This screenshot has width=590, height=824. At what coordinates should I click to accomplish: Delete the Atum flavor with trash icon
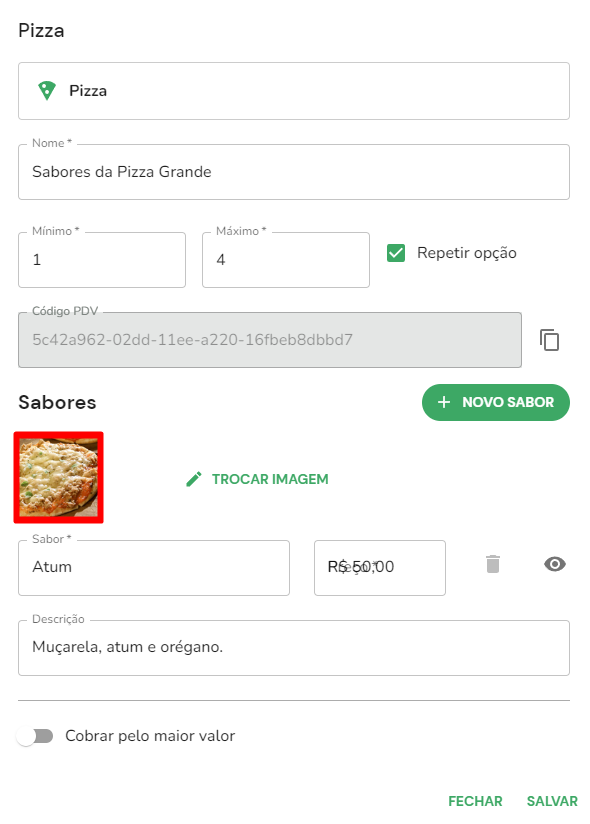pos(493,564)
